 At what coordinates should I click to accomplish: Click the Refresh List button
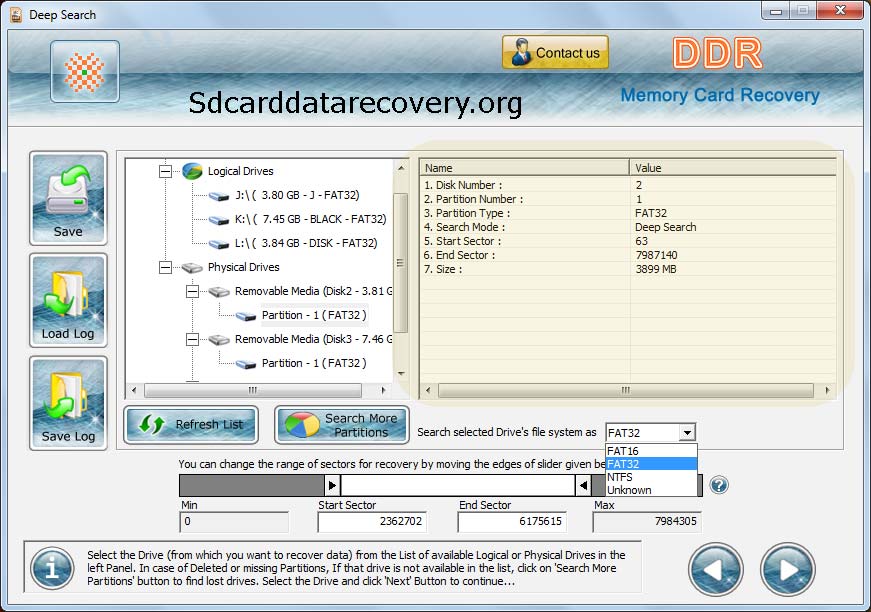pyautogui.click(x=191, y=425)
